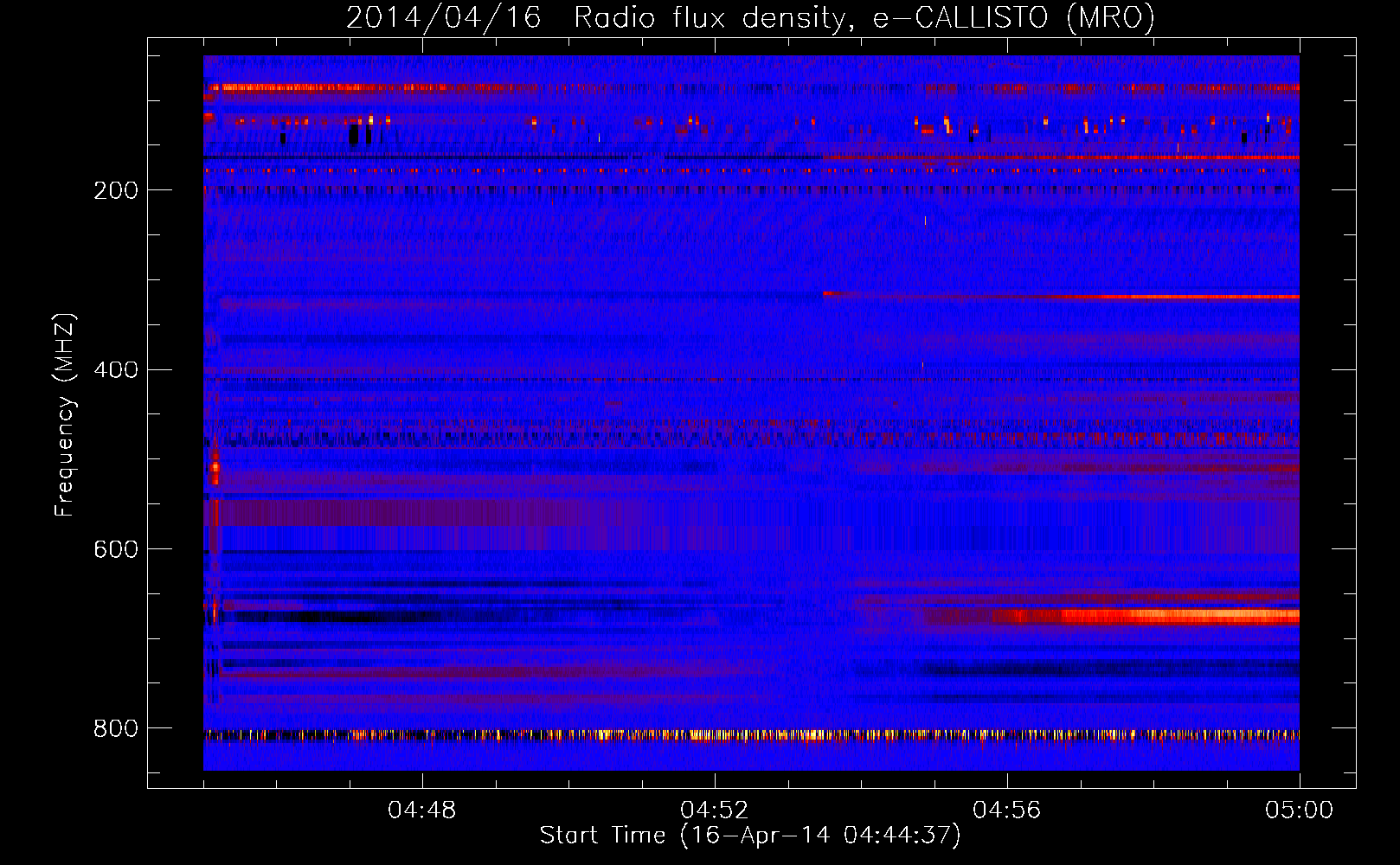Click the 04:52 time tick label
This screenshot has height=865, width=1400.
[x=715, y=811]
